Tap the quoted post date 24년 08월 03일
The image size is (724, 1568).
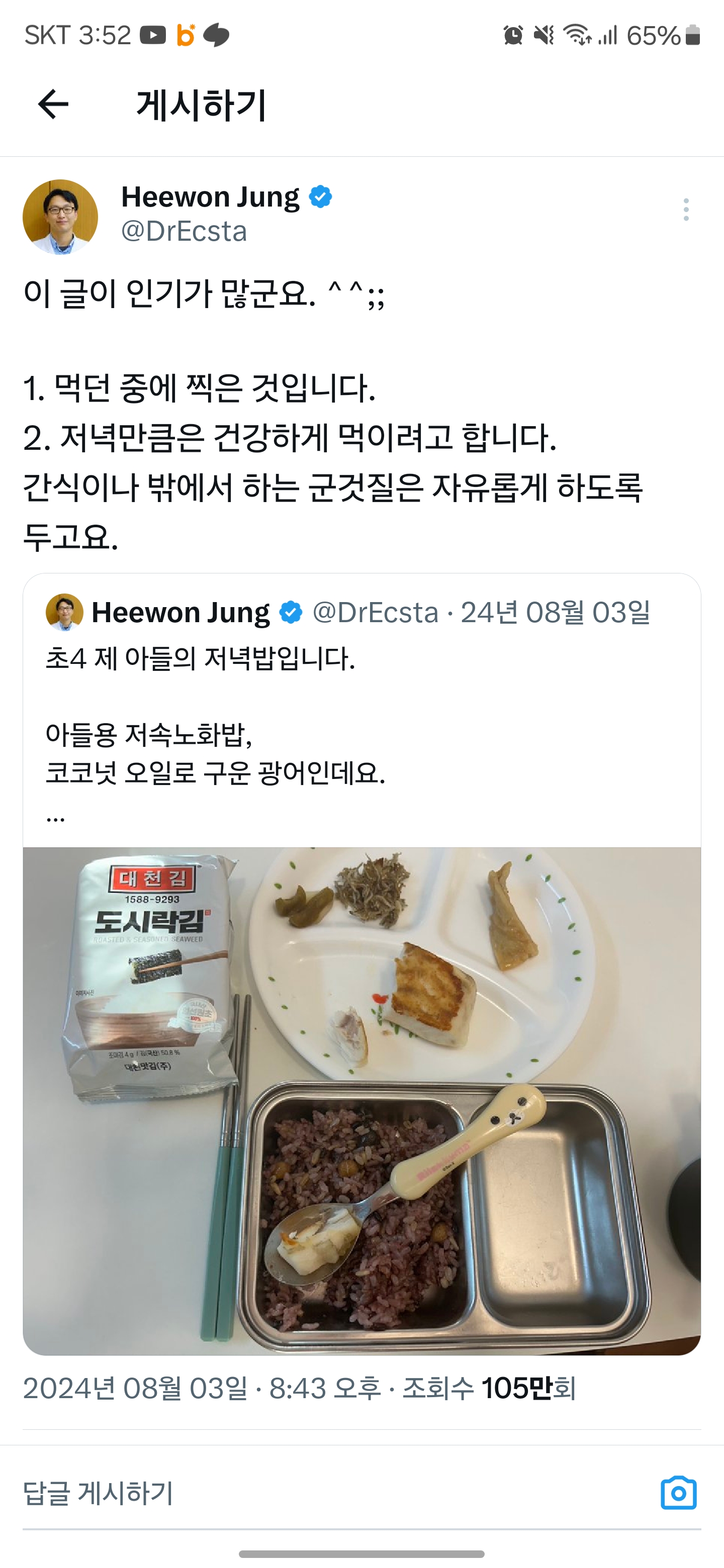tap(556, 612)
